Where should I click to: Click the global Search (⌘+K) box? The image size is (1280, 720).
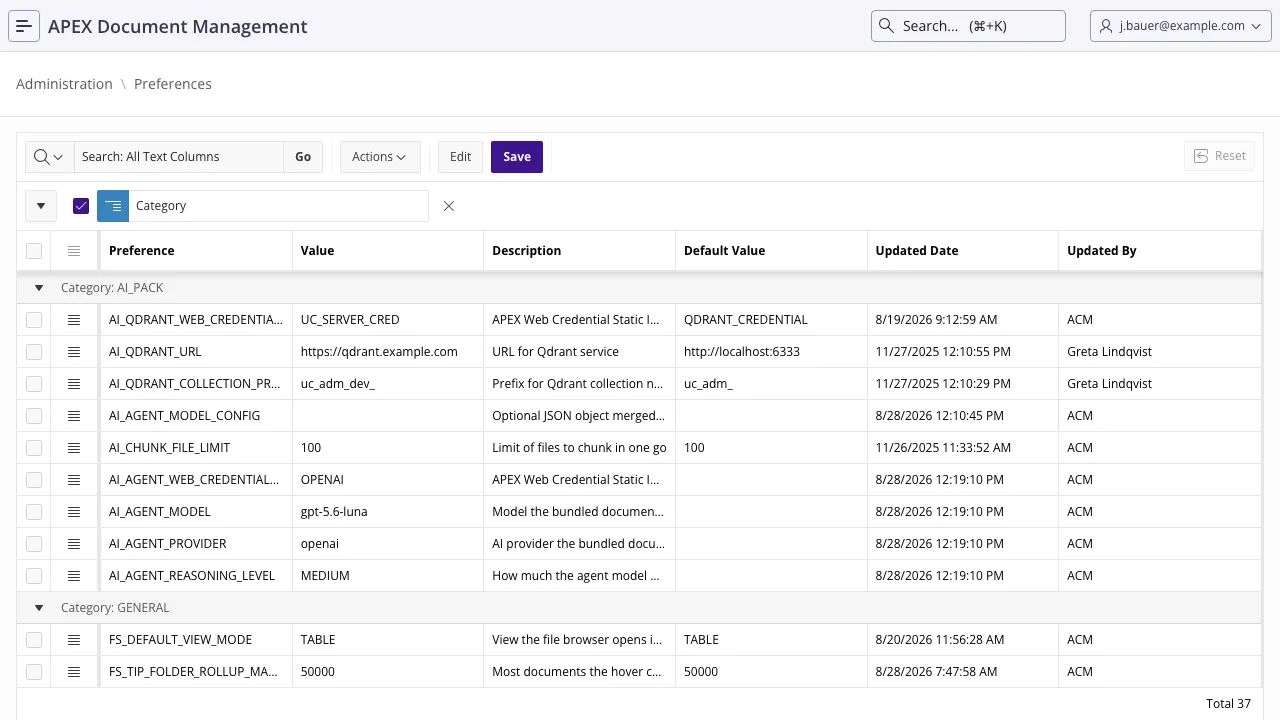(x=968, y=26)
